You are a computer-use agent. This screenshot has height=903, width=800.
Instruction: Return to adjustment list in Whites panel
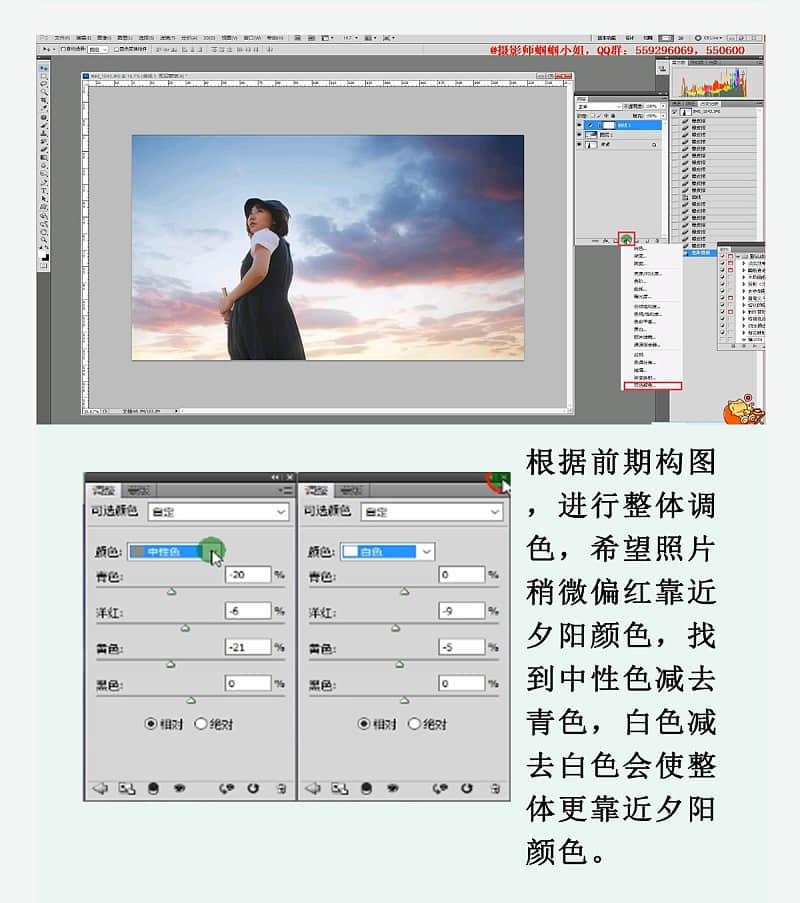313,788
